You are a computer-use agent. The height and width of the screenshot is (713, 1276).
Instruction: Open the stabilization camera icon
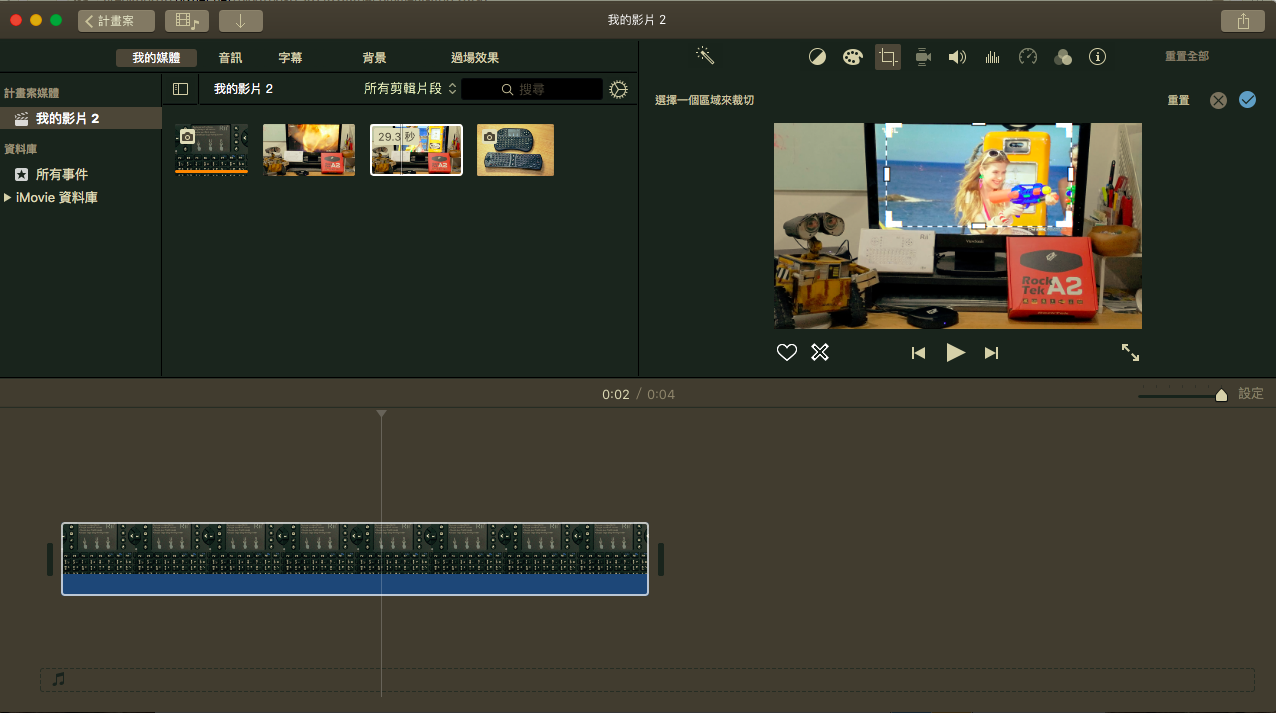click(923, 57)
